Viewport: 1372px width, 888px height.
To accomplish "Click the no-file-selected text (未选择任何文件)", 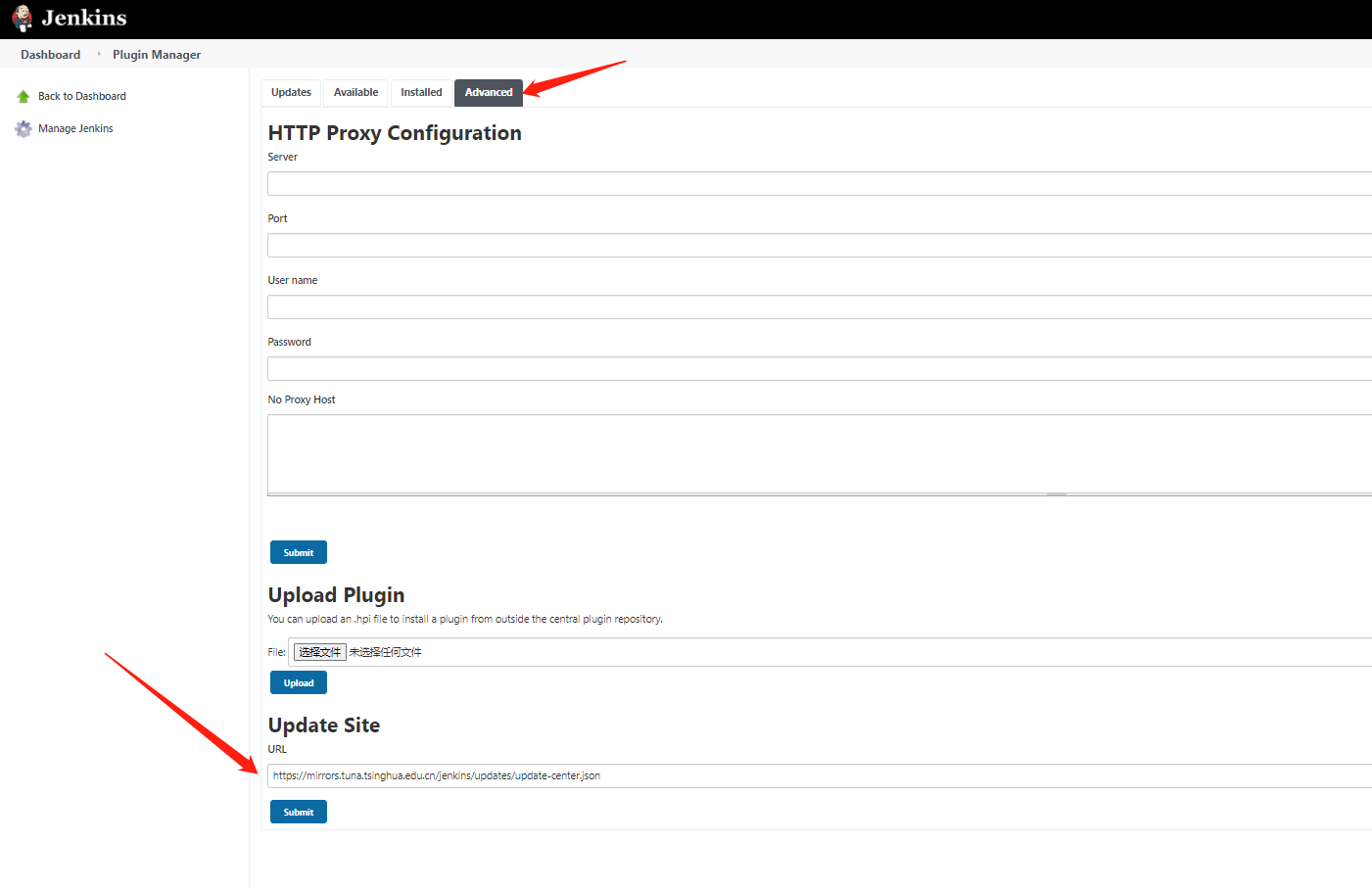I will 386,652.
